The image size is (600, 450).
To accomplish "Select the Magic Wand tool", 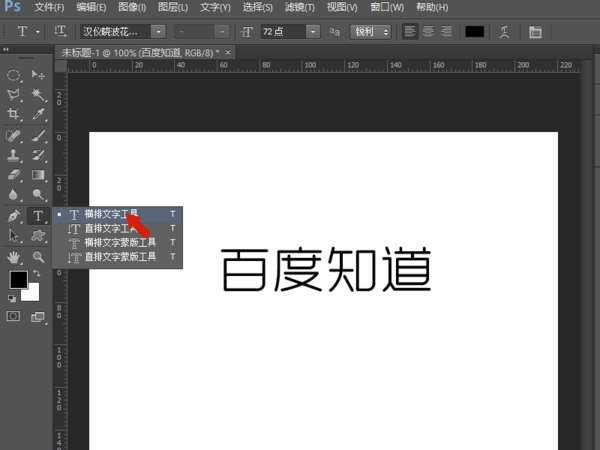I will 38,95.
